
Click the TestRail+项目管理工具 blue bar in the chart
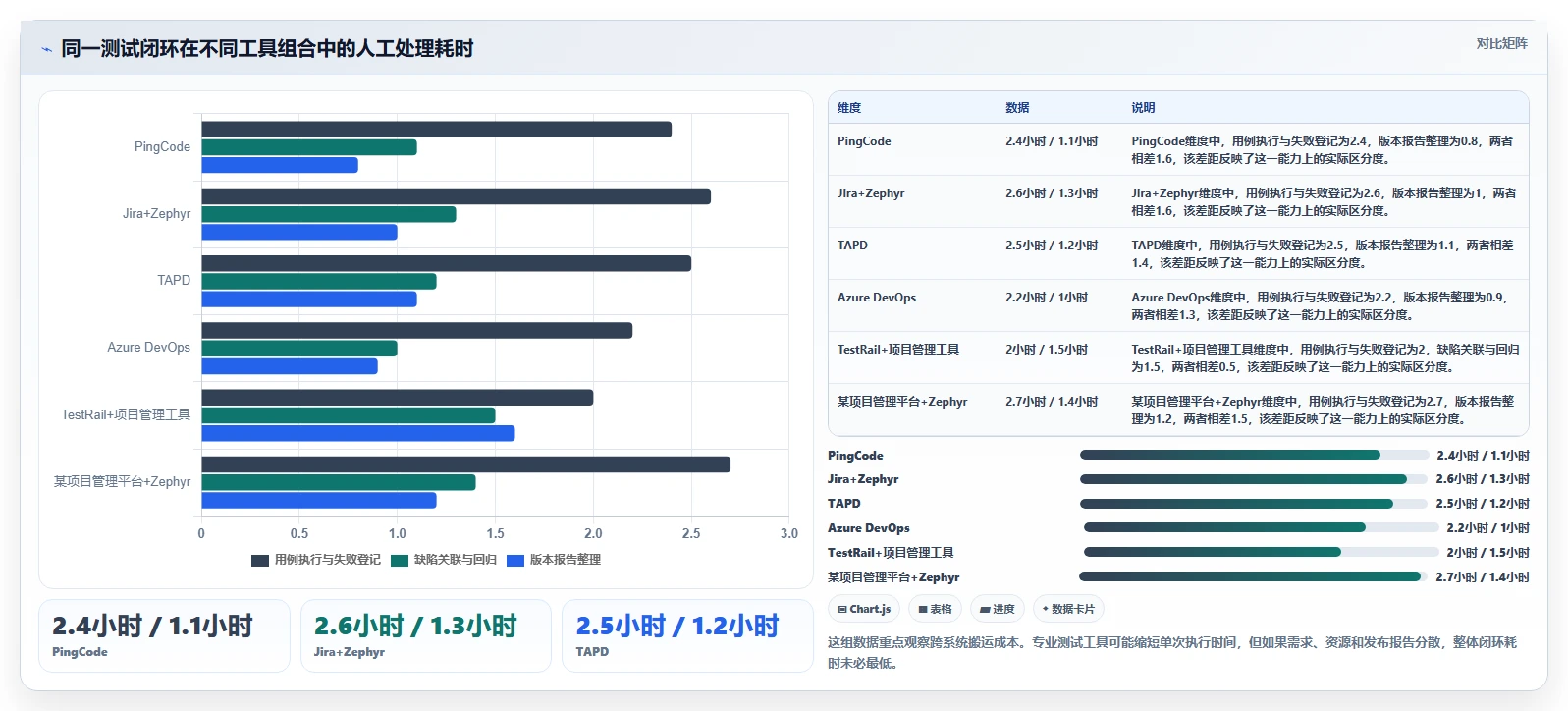(358, 433)
